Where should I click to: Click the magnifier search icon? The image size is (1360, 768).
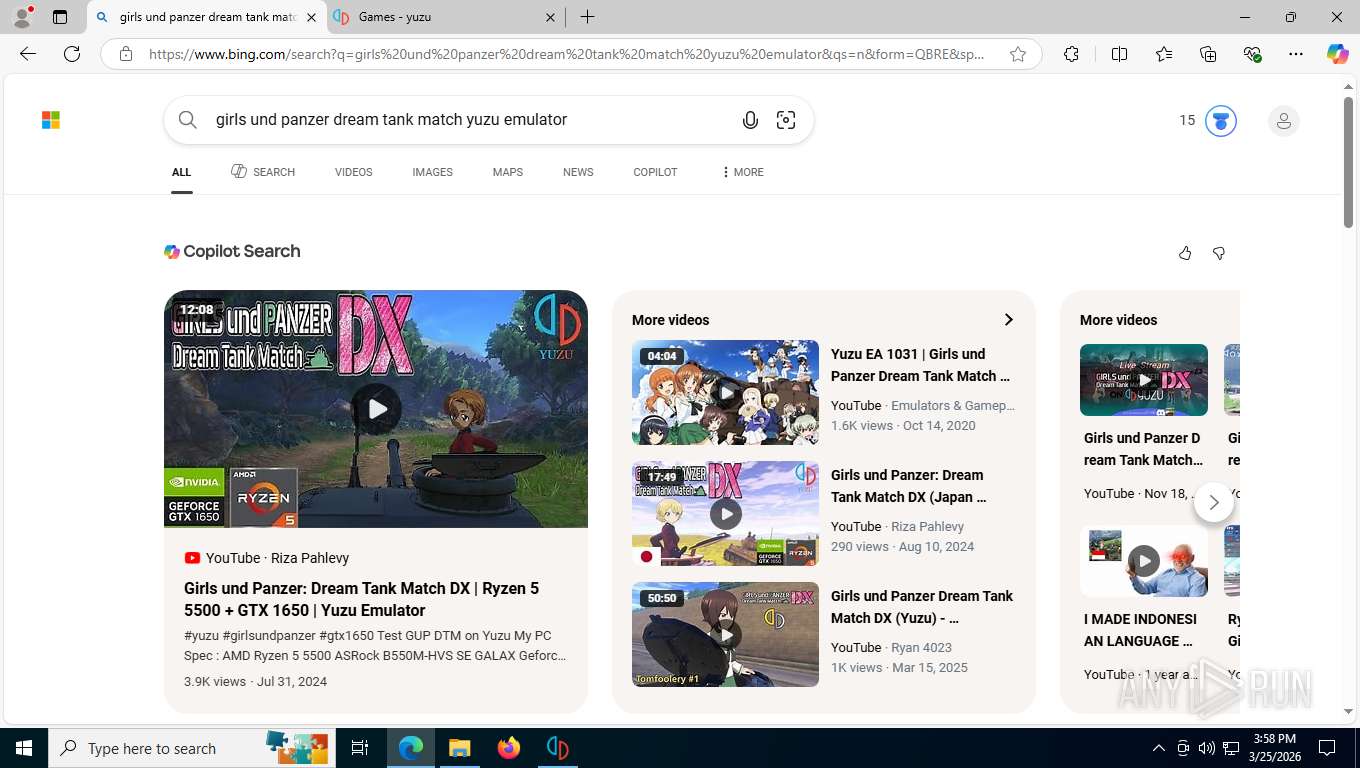(188, 120)
